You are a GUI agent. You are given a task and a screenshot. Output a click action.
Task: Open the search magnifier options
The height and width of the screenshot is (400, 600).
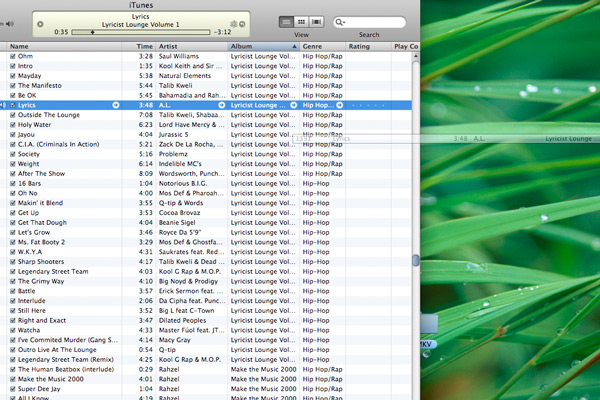340,22
